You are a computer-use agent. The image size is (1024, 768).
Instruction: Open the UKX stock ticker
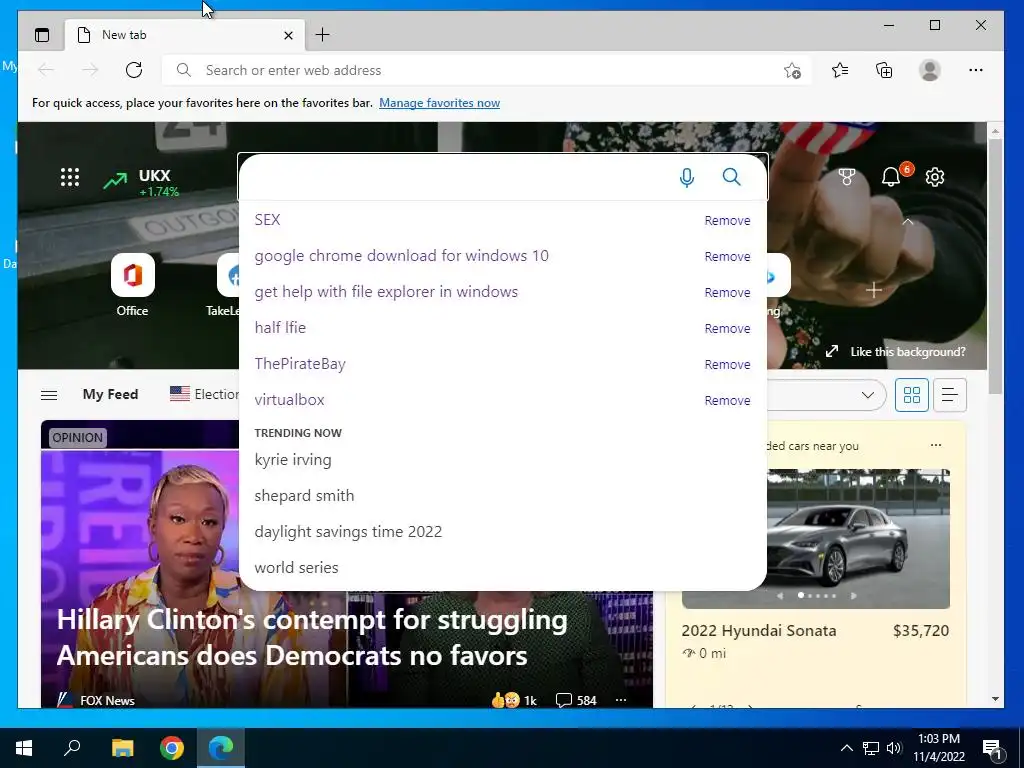coord(142,183)
